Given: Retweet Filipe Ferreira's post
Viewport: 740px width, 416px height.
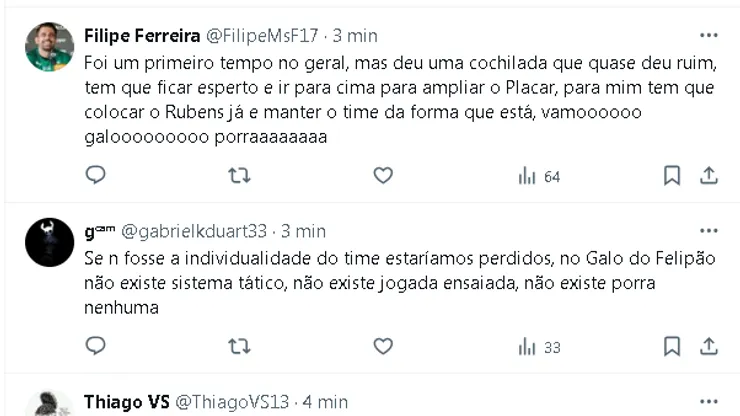Looking at the screenshot, I should (x=239, y=176).
